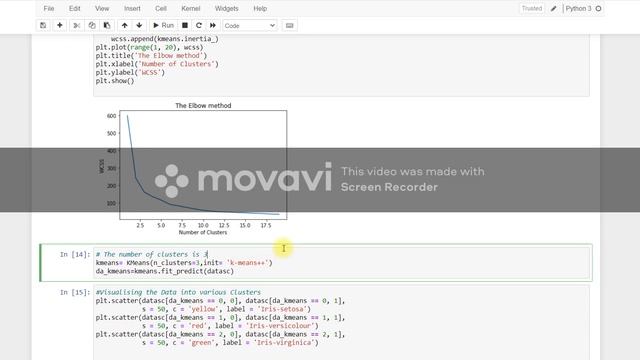
Task: Run the selected cell
Action: point(163,25)
